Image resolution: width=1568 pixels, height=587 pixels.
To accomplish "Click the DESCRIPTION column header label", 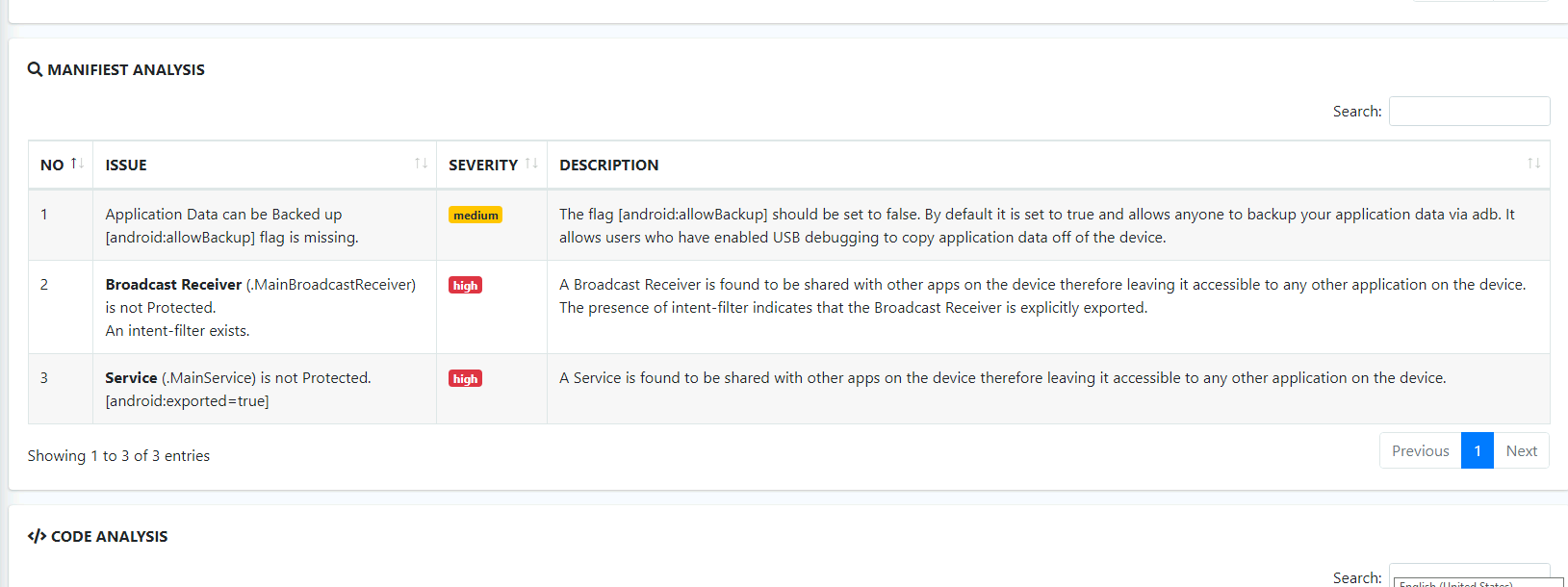I will tap(609, 166).
